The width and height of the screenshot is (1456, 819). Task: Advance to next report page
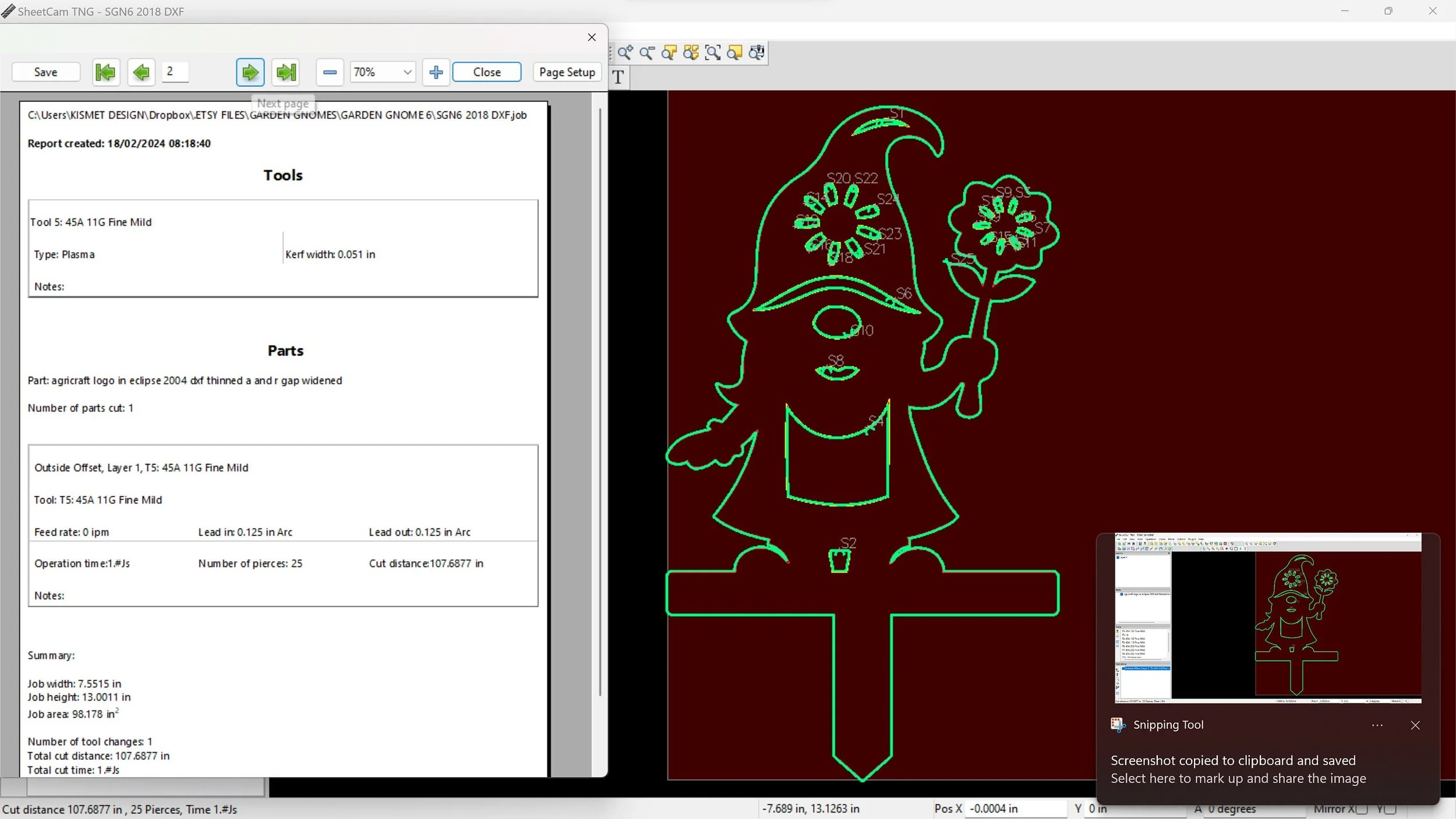tap(250, 72)
